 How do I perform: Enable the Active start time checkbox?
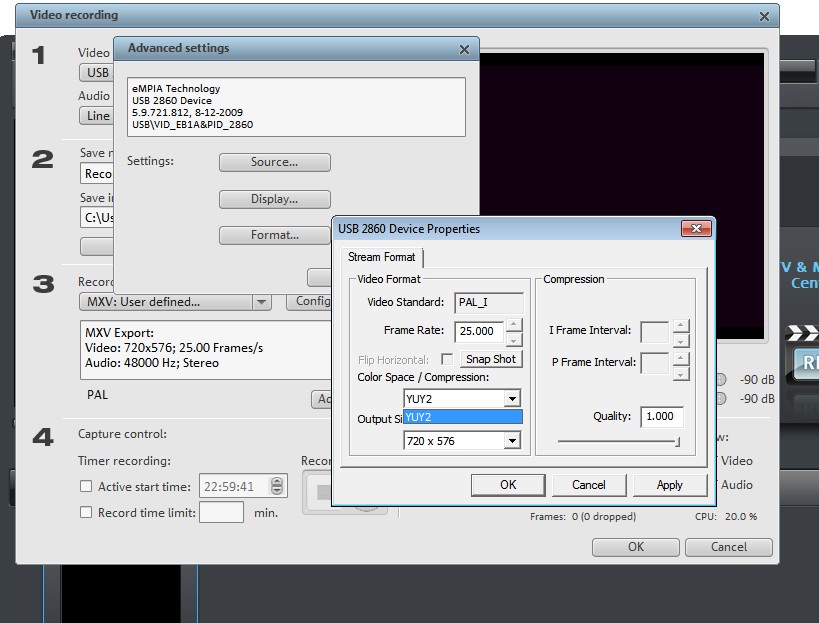pyautogui.click(x=86, y=486)
